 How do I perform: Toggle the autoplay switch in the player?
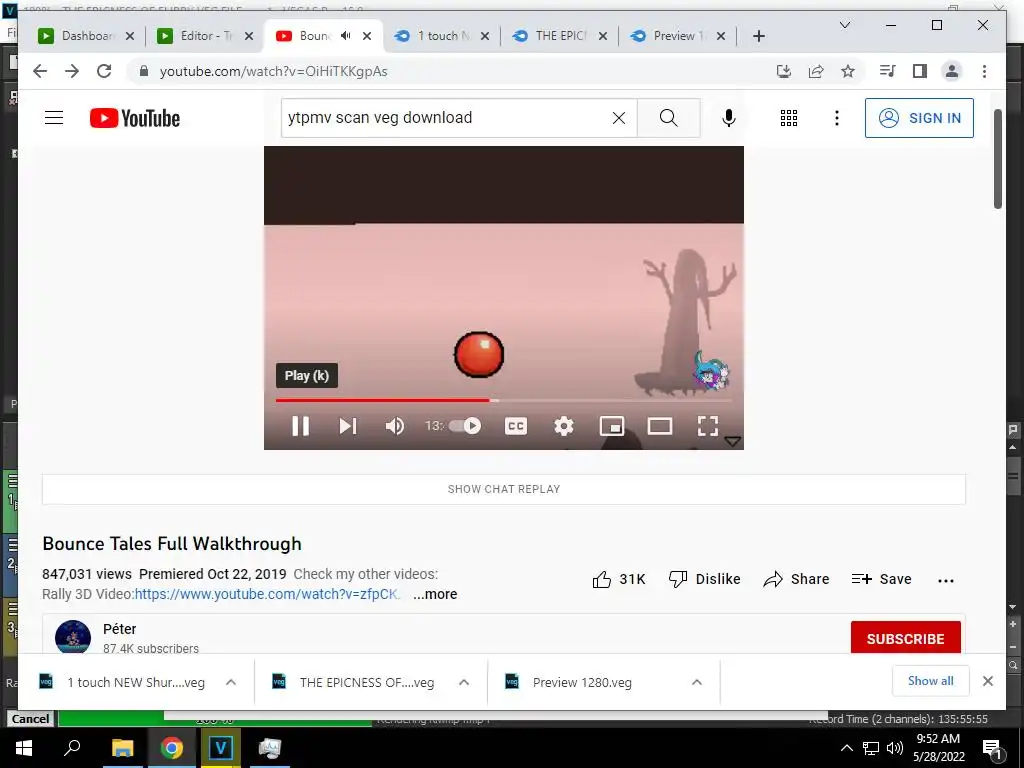pos(465,426)
